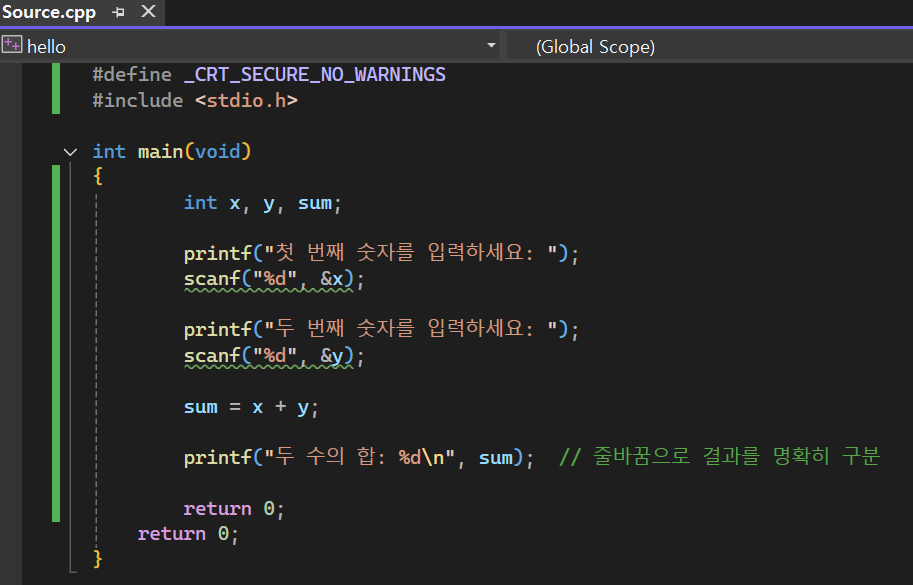913x585 pixels.
Task: Click the printf line with %d\n
Action: click(359, 458)
